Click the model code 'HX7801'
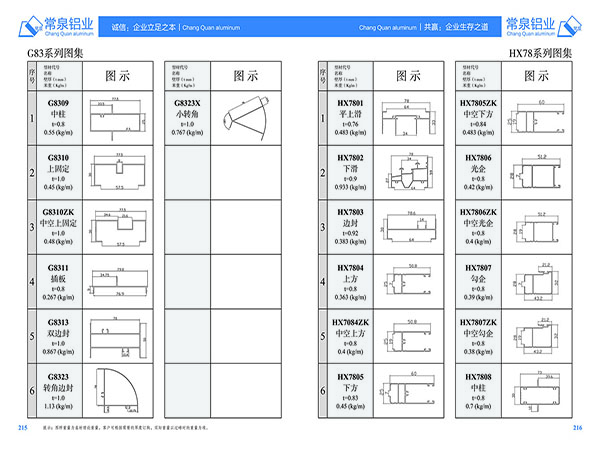Image resolution: width=600 pixels, height=450 pixels. 350,103
